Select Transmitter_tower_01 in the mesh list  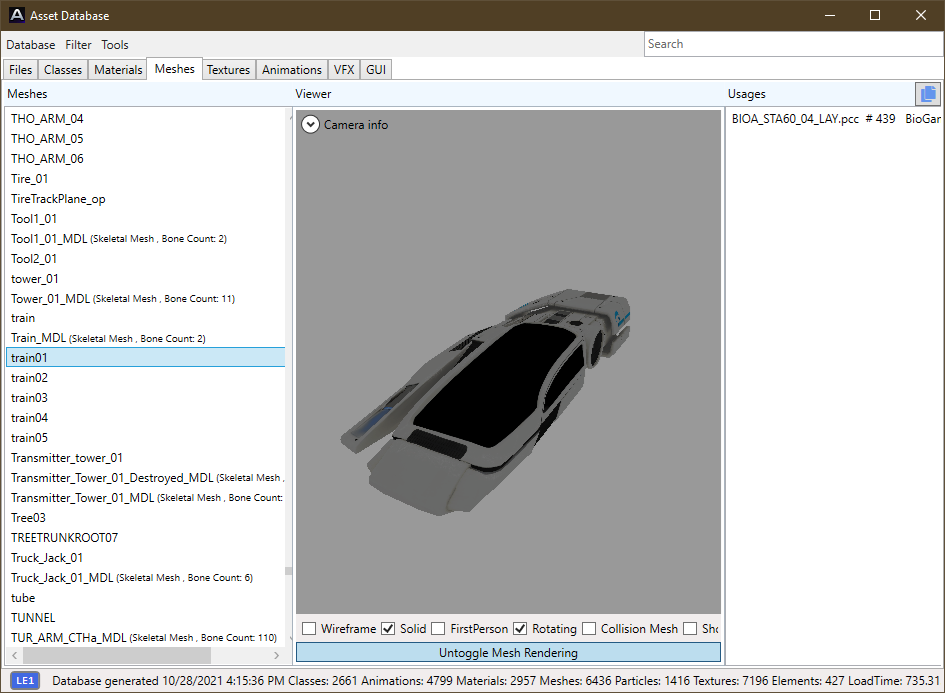pyautogui.click(x=67, y=458)
